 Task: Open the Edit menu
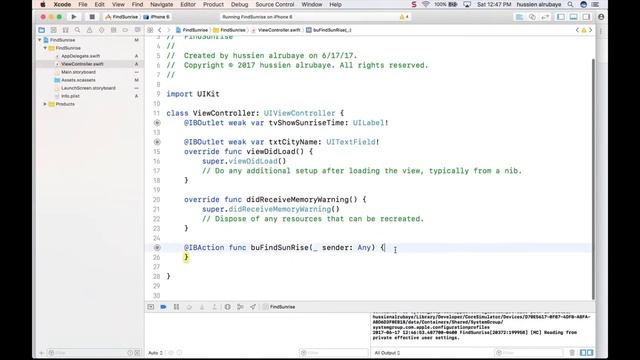click(100, 4)
